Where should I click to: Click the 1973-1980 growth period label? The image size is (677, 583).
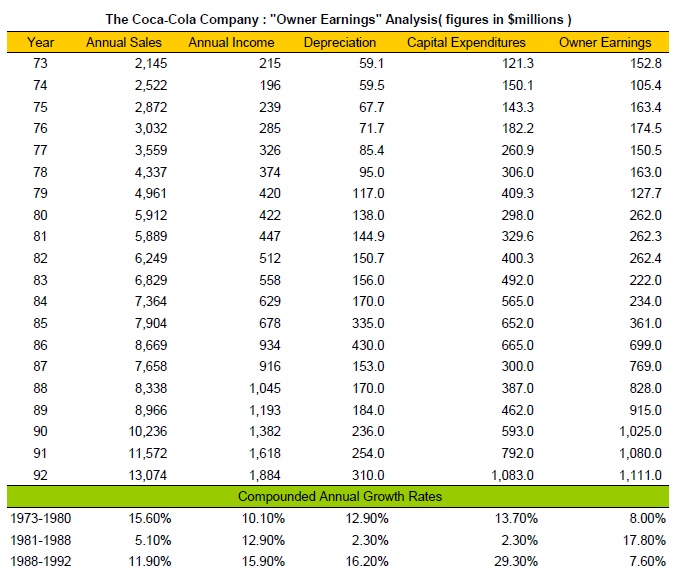[x=41, y=518]
